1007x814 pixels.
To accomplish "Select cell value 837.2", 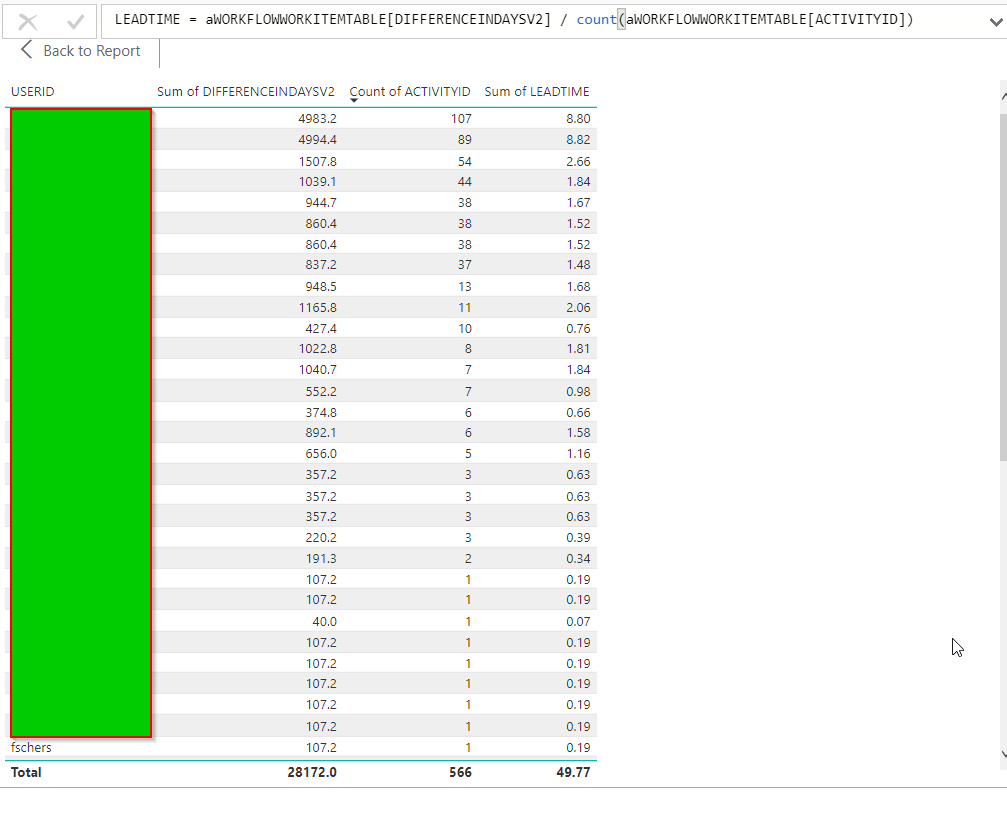I will point(321,264).
